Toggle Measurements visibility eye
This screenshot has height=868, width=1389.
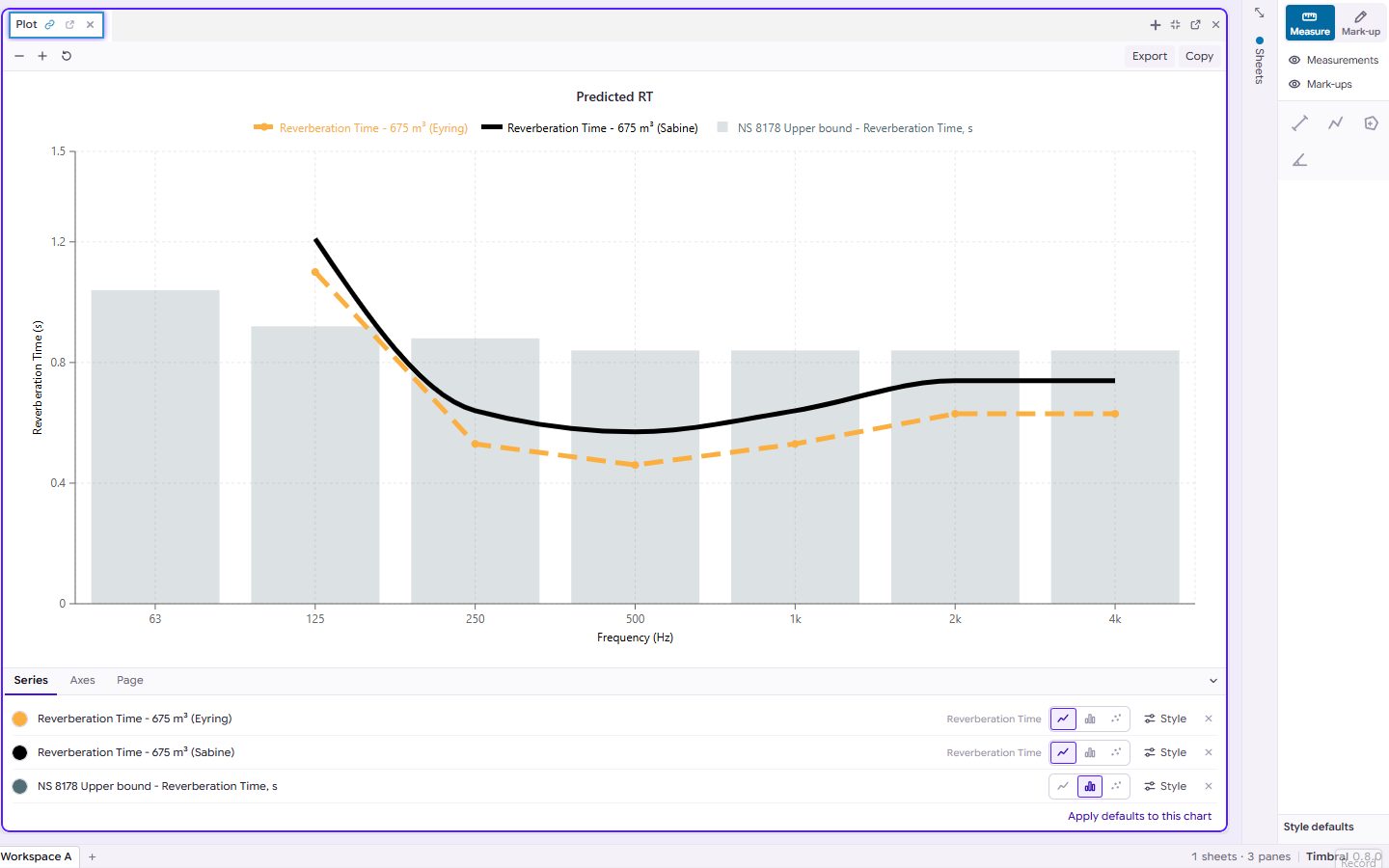click(1294, 60)
